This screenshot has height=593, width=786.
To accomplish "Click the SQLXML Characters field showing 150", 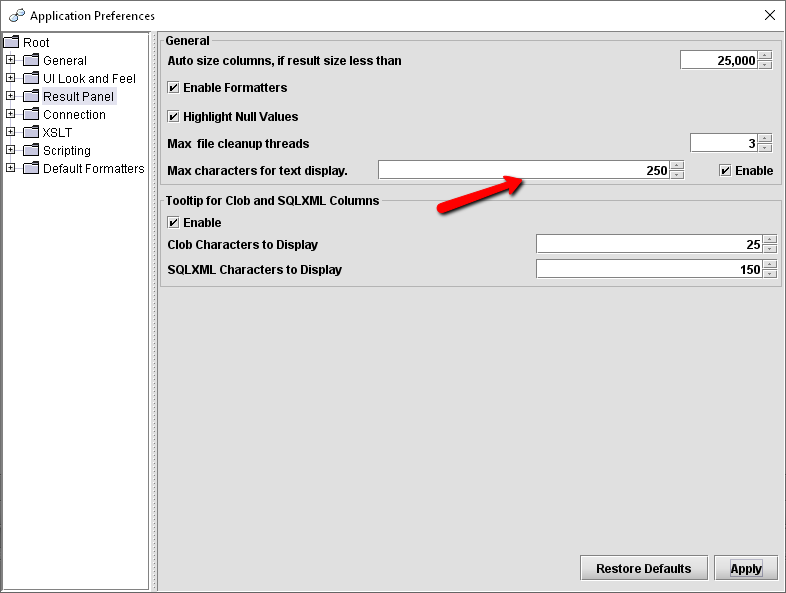I will tap(650, 269).
